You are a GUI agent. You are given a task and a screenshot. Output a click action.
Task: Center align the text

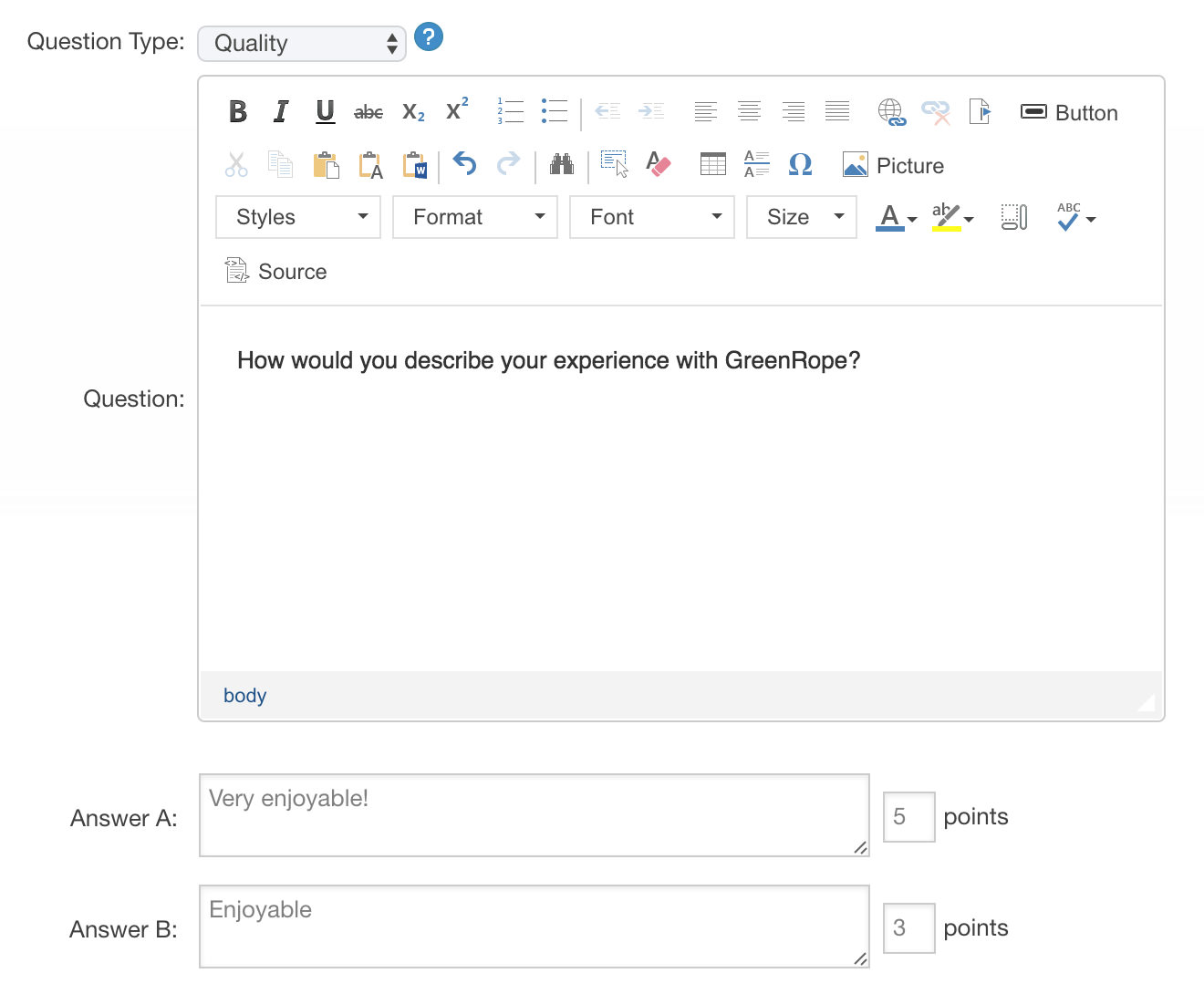point(749,112)
